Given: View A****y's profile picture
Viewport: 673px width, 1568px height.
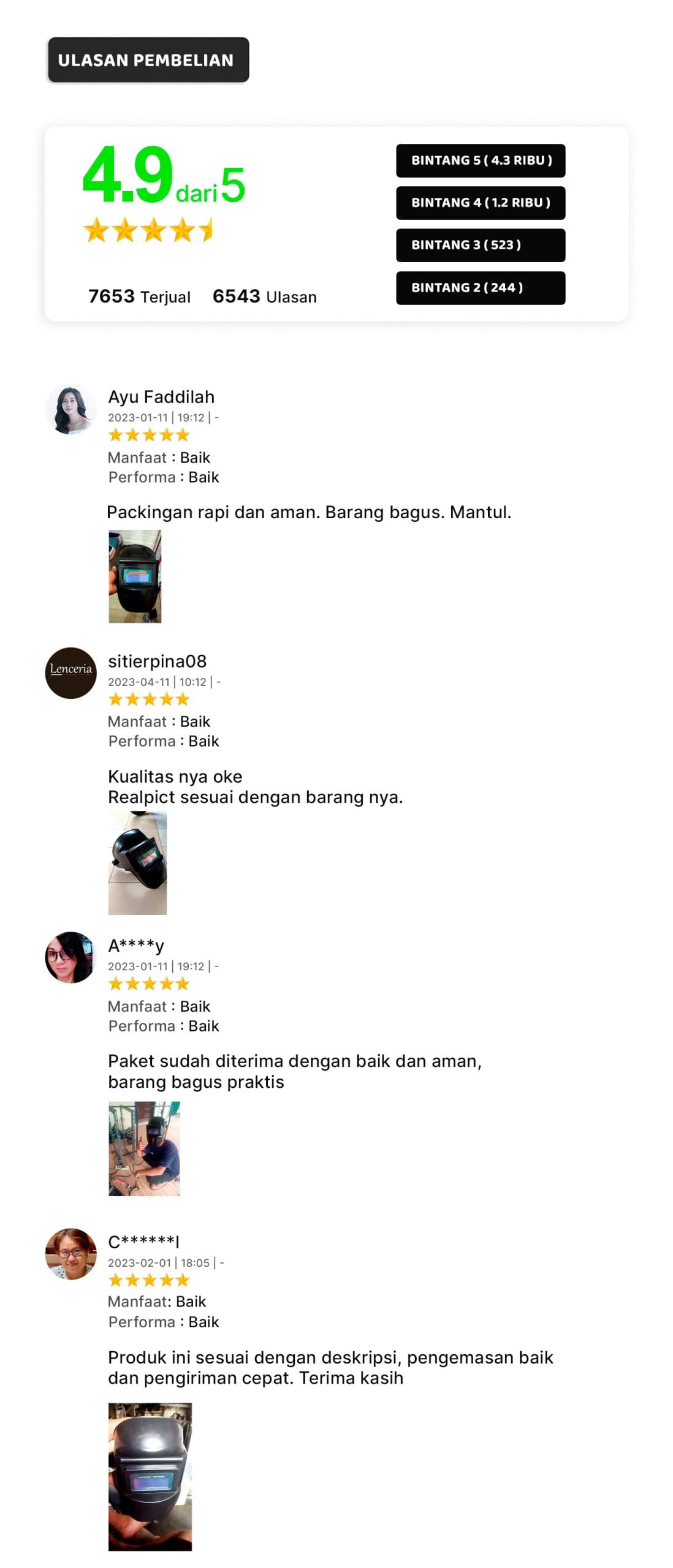Looking at the screenshot, I should click(x=71, y=957).
